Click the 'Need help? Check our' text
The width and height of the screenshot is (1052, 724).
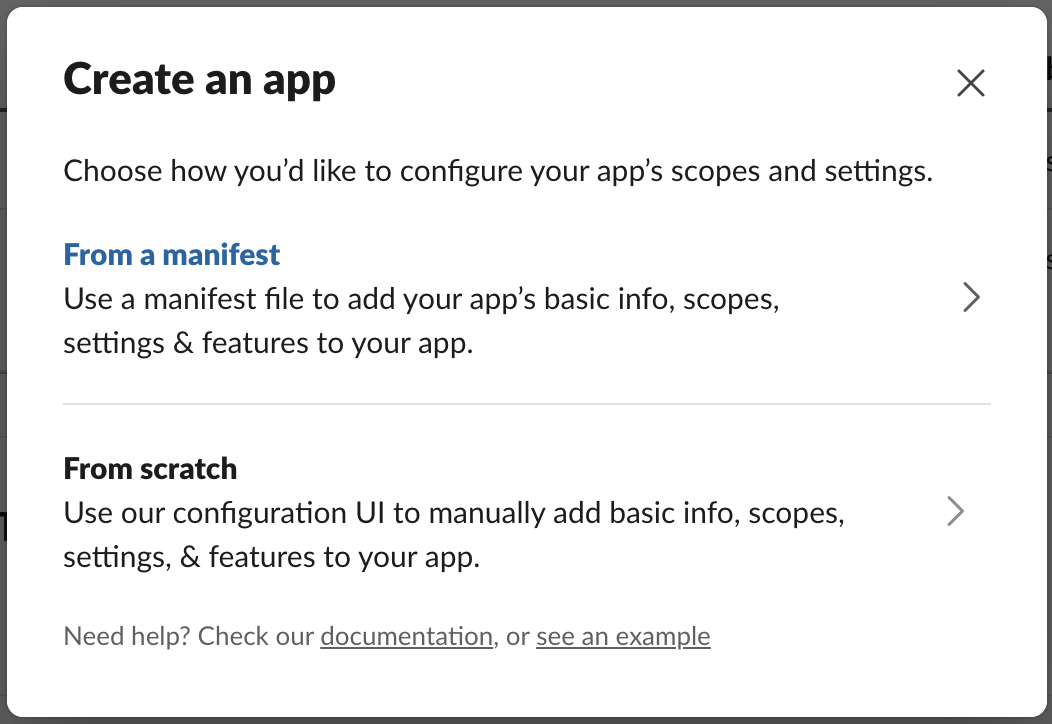(x=190, y=636)
